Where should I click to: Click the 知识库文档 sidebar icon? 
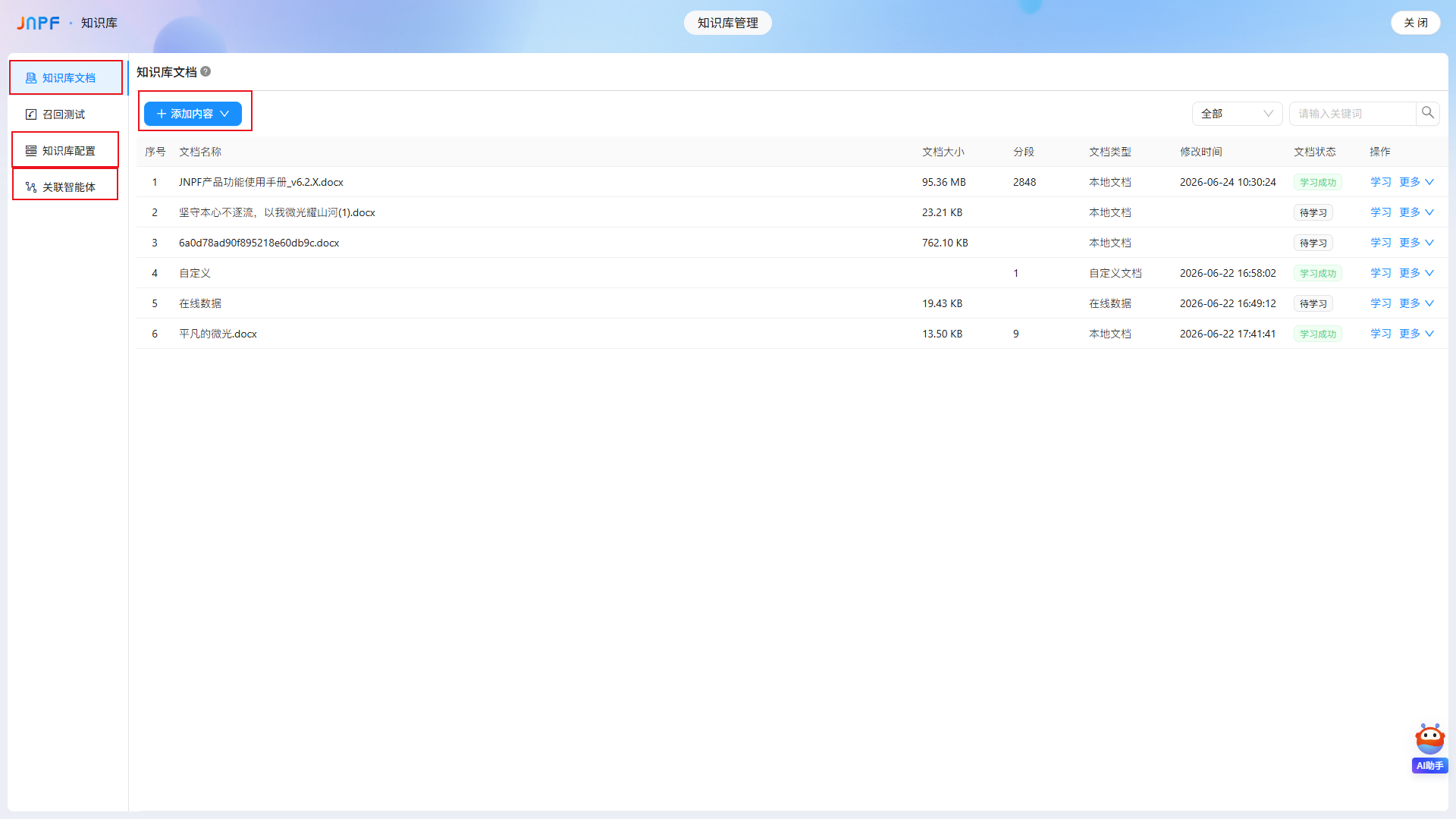(31, 78)
